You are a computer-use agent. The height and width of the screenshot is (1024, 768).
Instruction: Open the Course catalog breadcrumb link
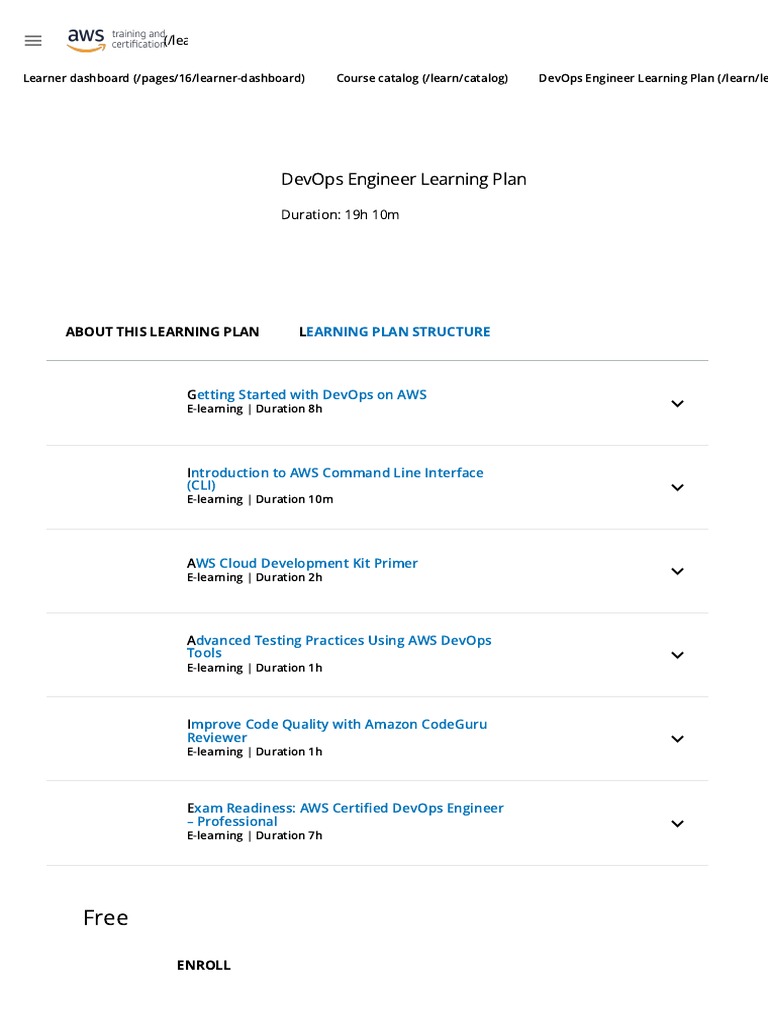point(422,78)
